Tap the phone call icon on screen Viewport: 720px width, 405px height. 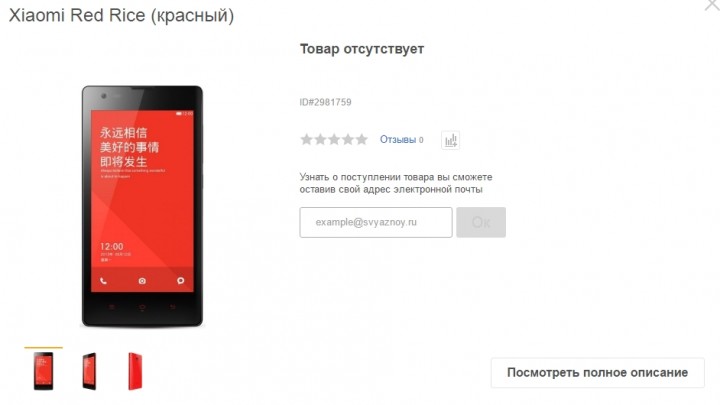[104, 281]
